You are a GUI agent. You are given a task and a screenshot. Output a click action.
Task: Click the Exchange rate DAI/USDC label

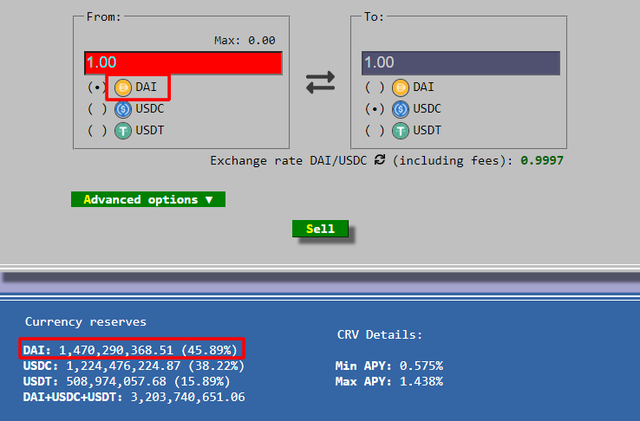(x=289, y=160)
